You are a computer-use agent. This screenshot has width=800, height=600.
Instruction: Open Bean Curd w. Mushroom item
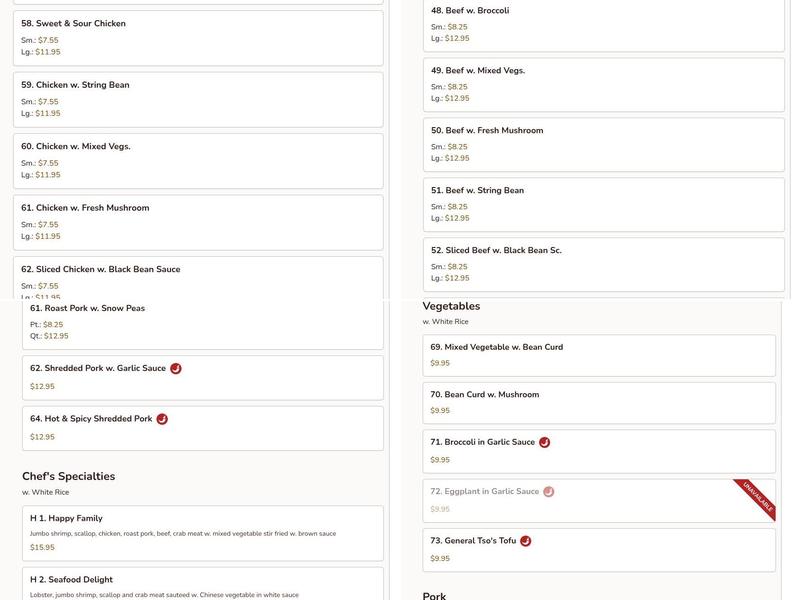point(599,402)
